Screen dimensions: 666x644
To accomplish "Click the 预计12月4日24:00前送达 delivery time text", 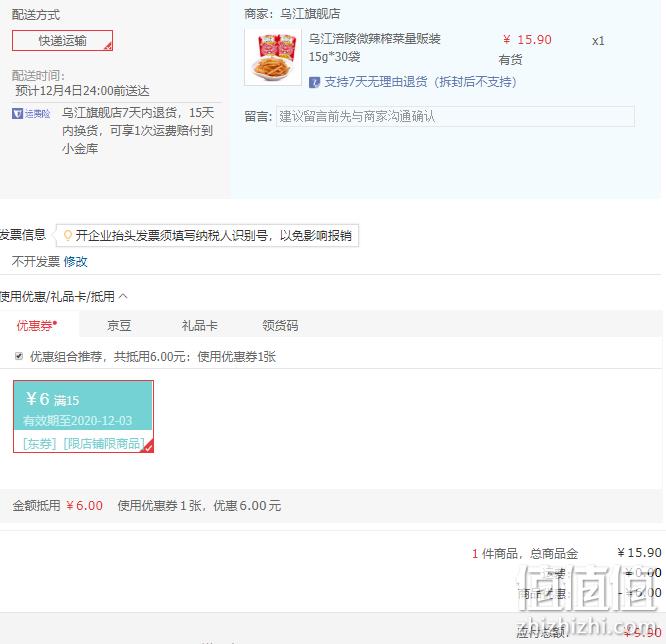I will 82,91.
